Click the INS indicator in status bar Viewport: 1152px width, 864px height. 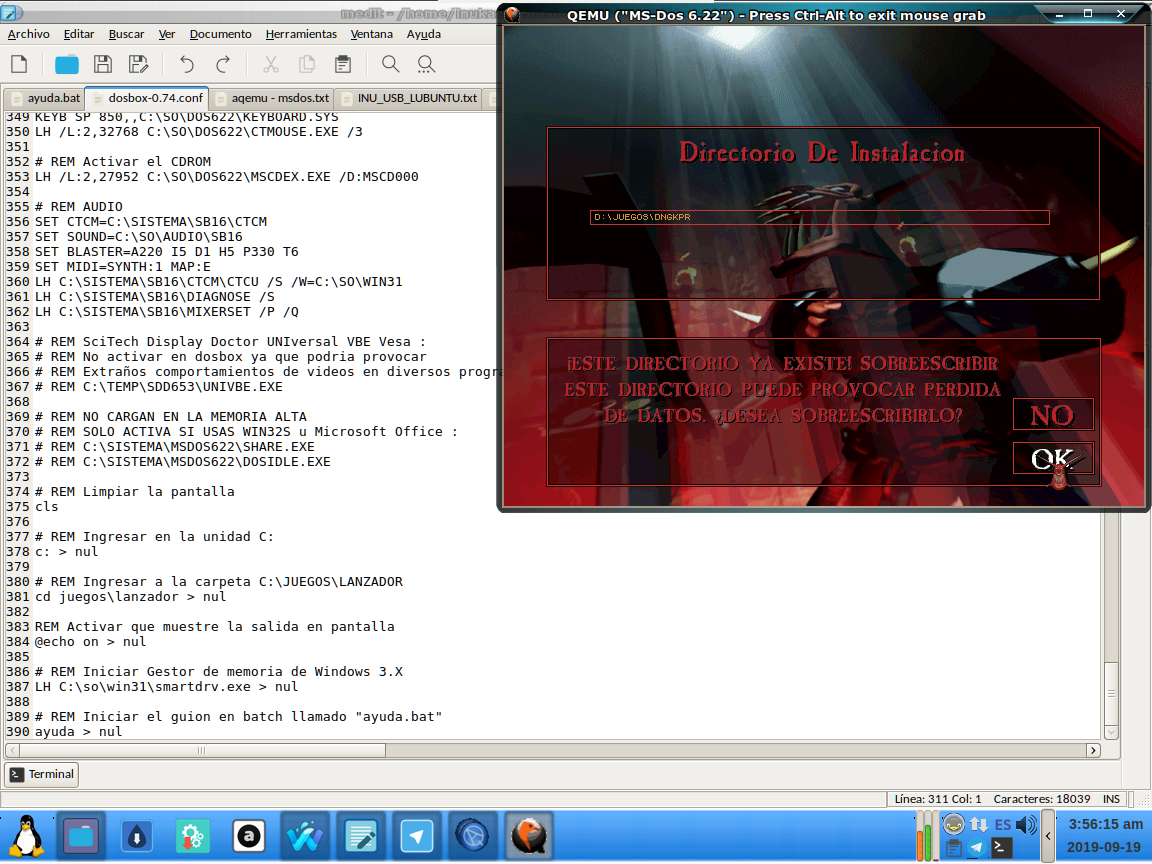1111,799
